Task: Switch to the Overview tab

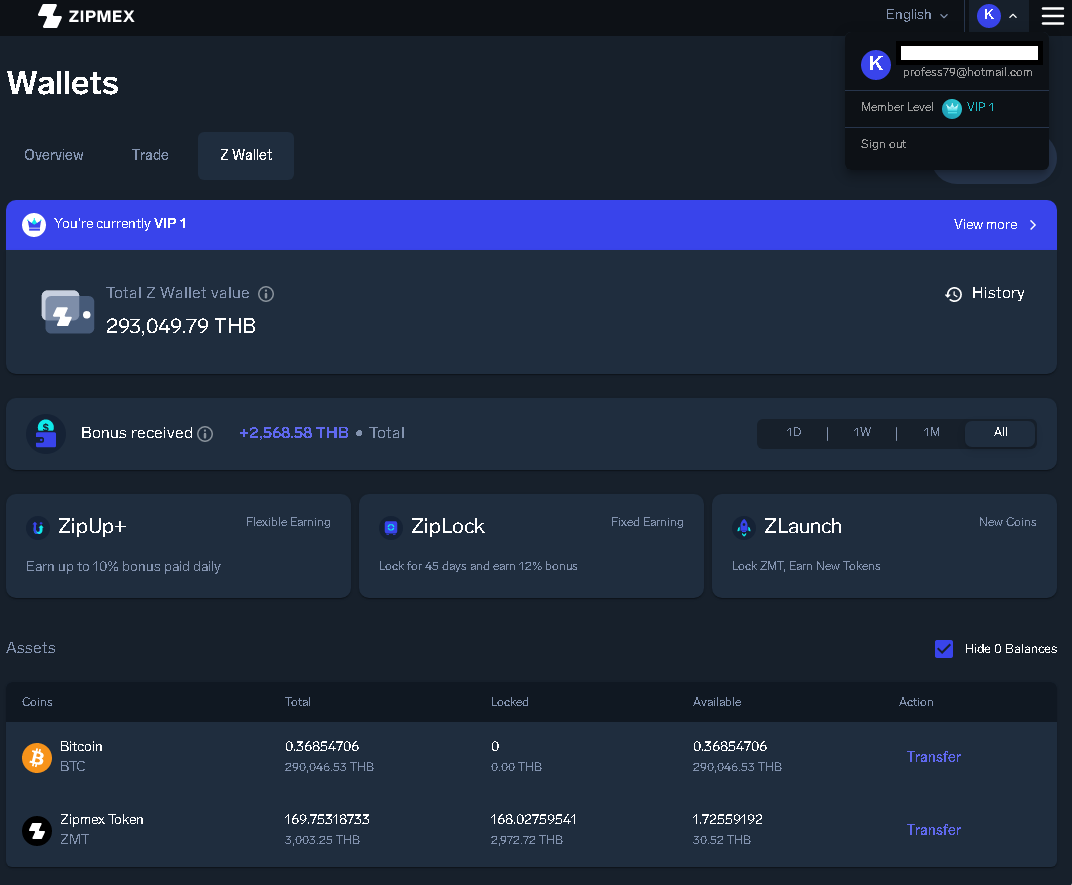Action: [x=54, y=155]
